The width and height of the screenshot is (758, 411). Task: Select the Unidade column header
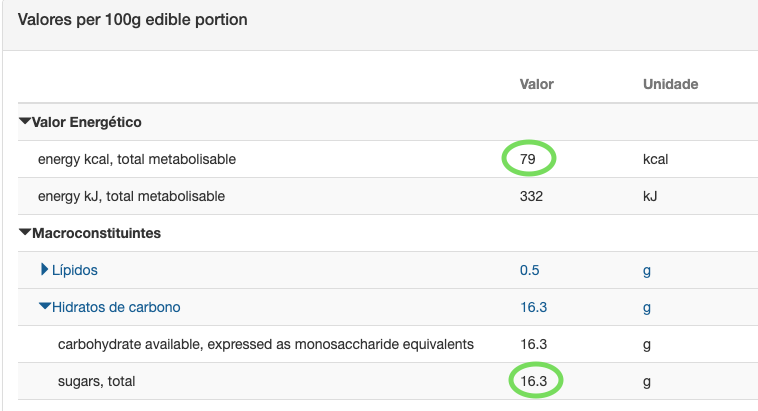pos(671,84)
